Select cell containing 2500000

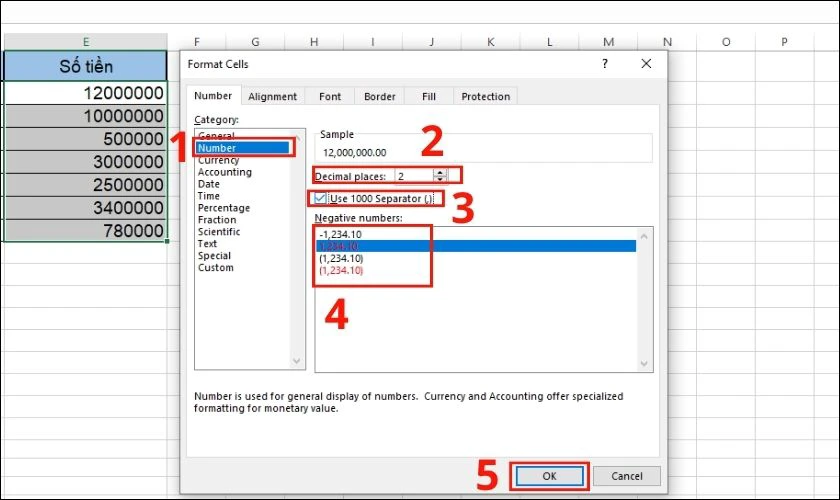click(x=86, y=185)
